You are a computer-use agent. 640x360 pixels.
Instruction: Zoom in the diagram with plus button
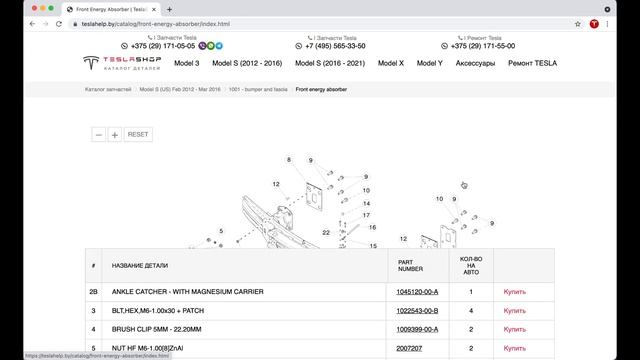click(x=115, y=135)
